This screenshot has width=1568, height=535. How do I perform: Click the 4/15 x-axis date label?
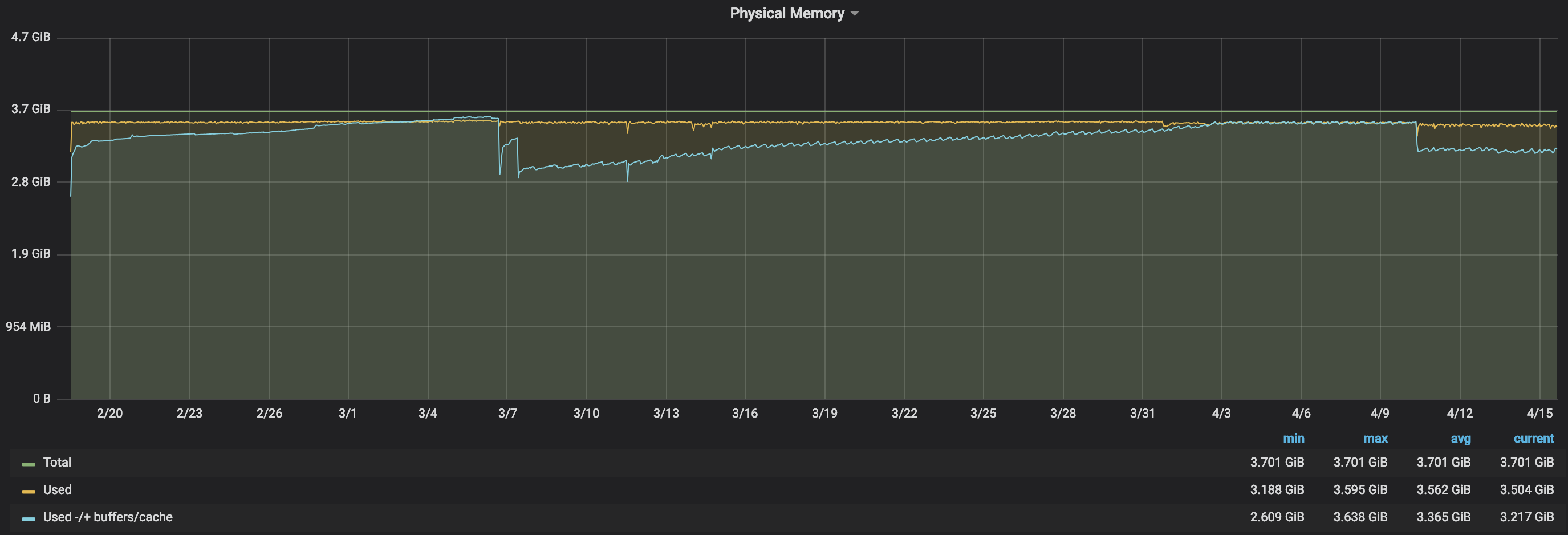point(1539,414)
